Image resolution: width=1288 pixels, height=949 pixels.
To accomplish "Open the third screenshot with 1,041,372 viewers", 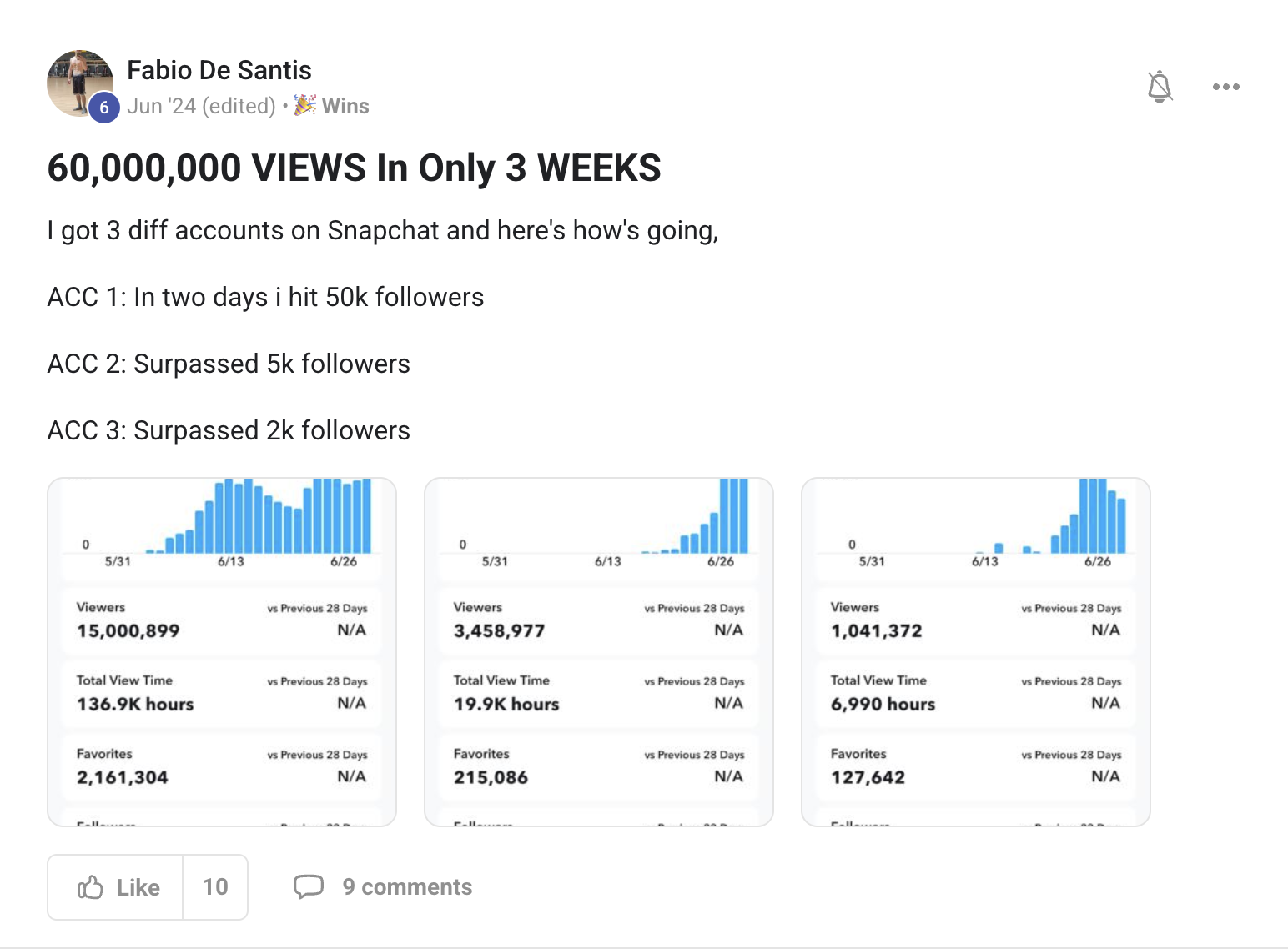I will (976, 652).
